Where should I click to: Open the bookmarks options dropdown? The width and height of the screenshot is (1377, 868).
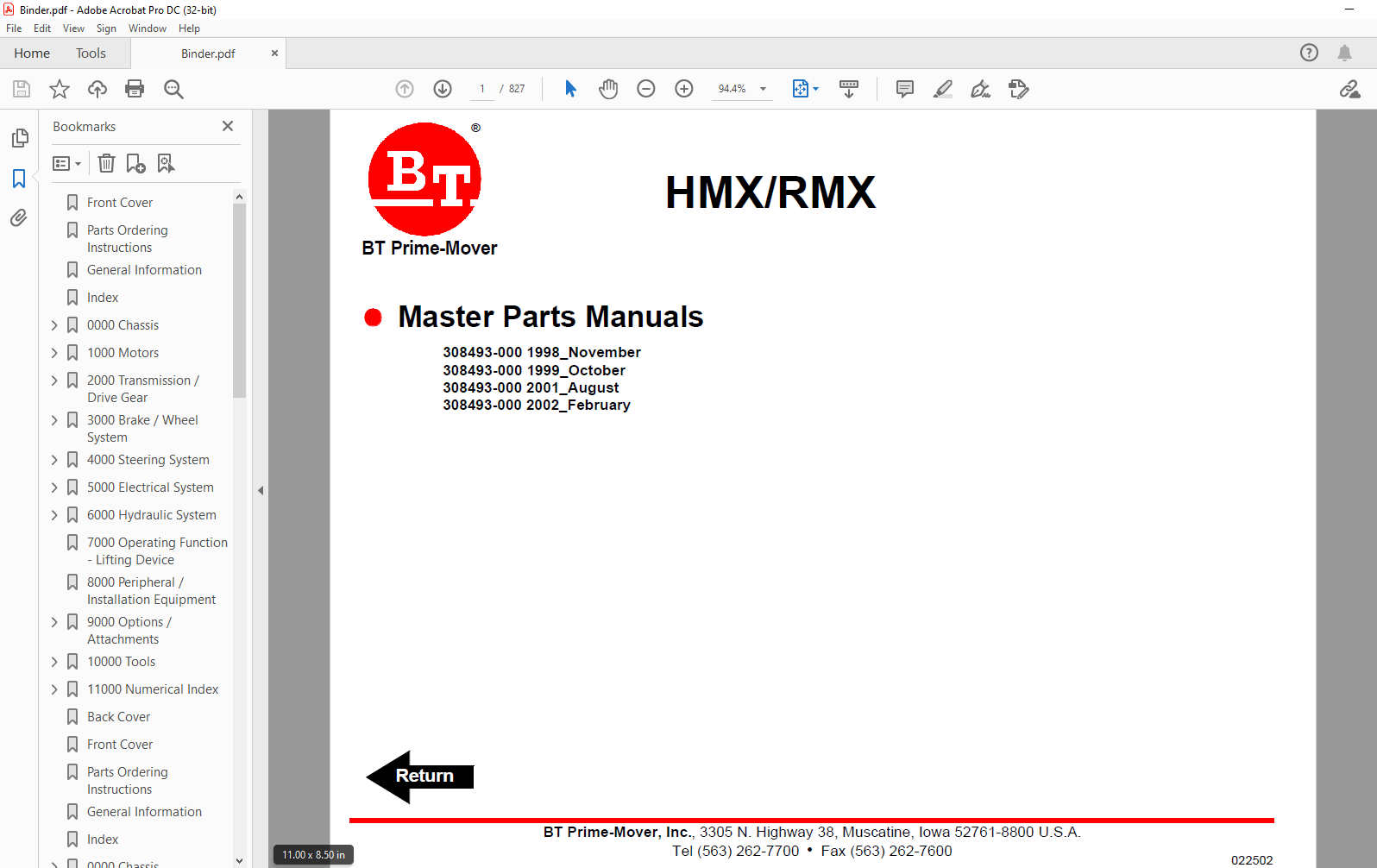(66, 163)
